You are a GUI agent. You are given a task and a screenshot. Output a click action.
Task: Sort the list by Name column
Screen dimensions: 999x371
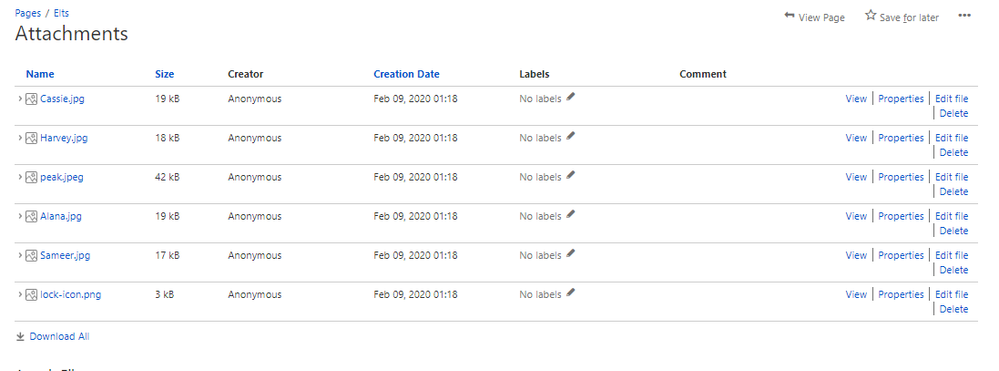pyautogui.click(x=40, y=74)
